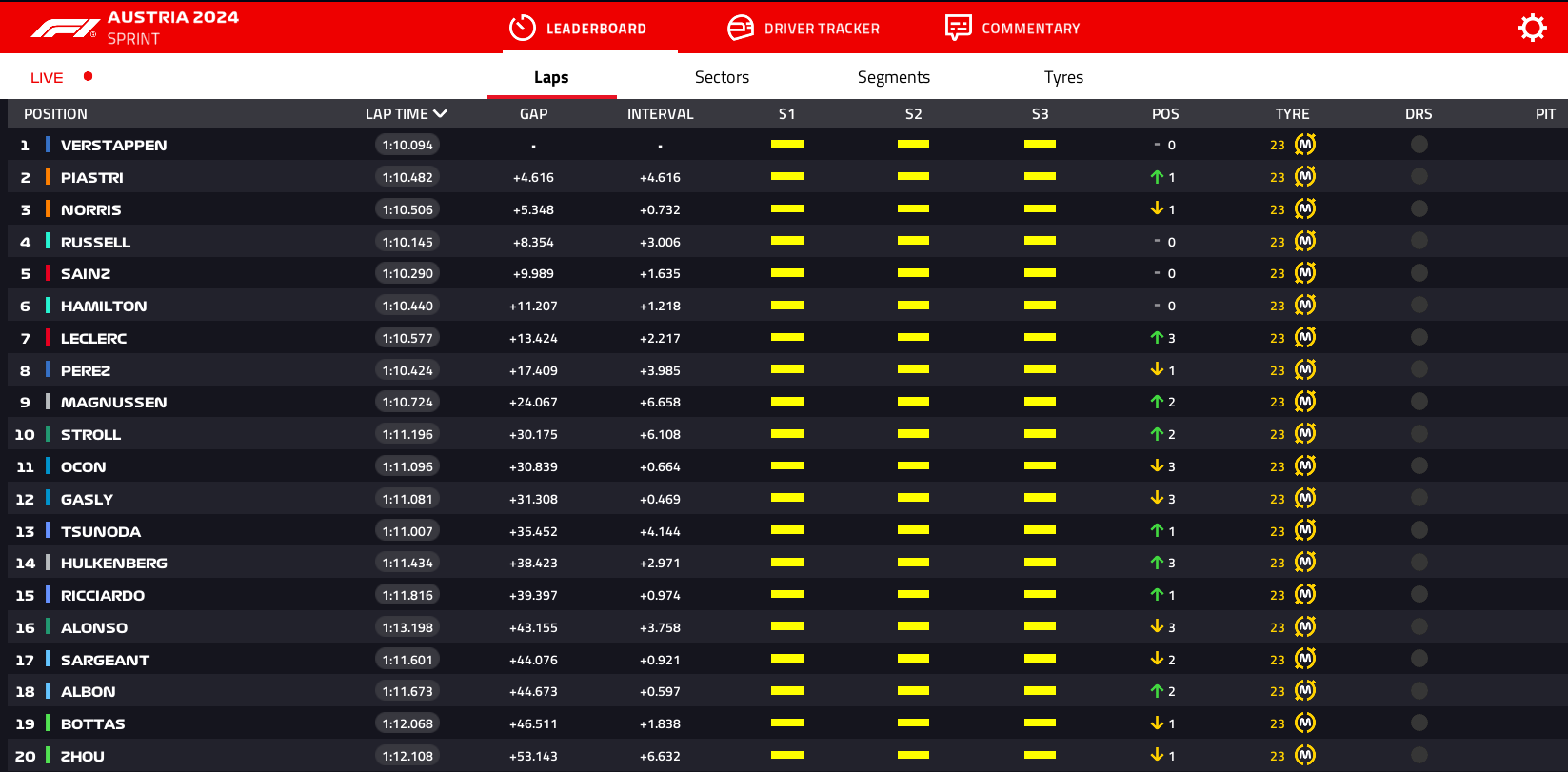Click Piastri's medium tyre icon
Image resolution: width=1568 pixels, height=772 pixels.
click(1305, 177)
